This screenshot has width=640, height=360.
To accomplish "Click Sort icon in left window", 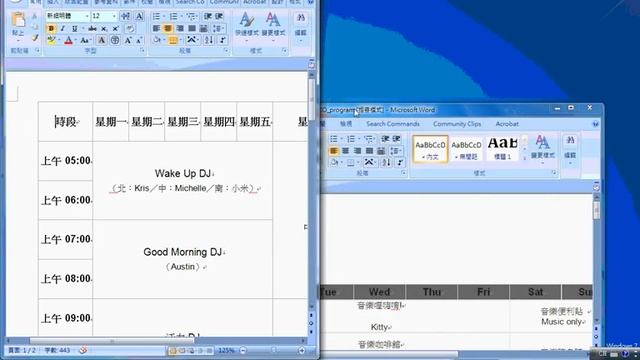I will (x=209, y=40).
